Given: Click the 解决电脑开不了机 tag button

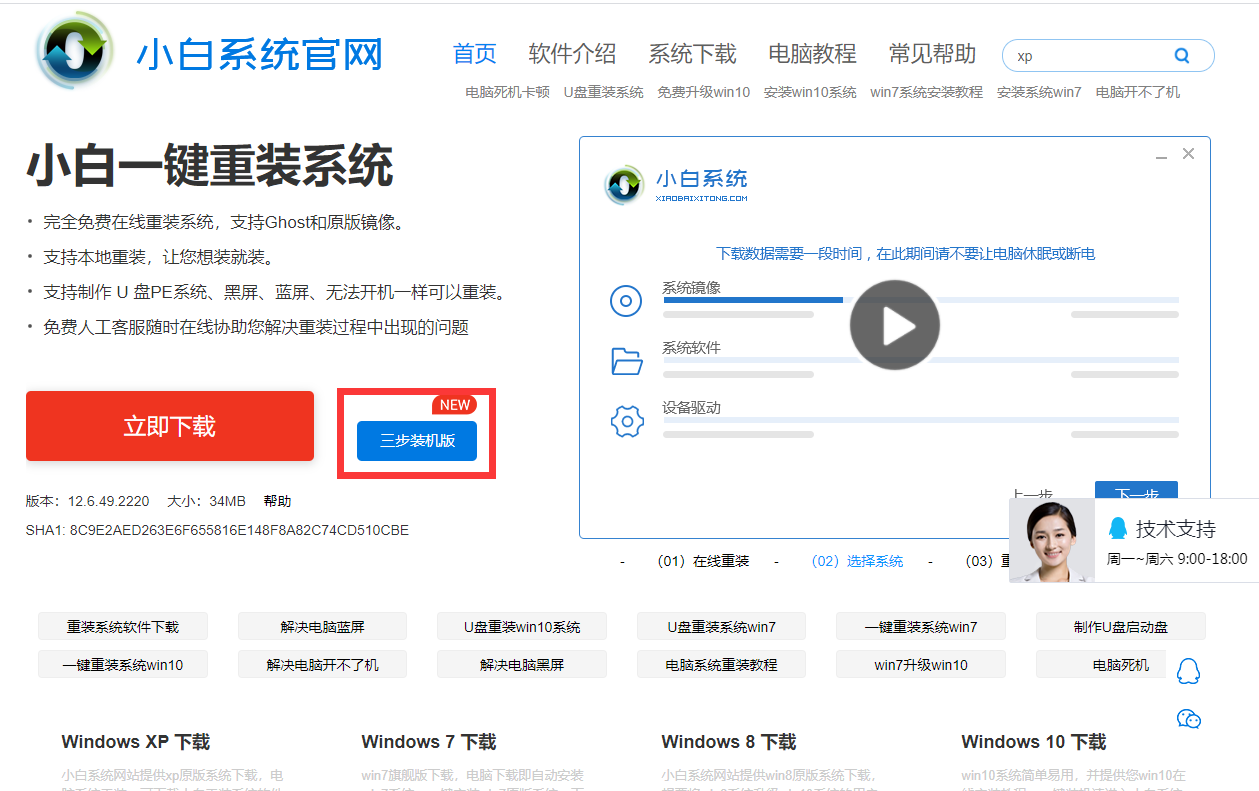Looking at the screenshot, I should pos(323,664).
